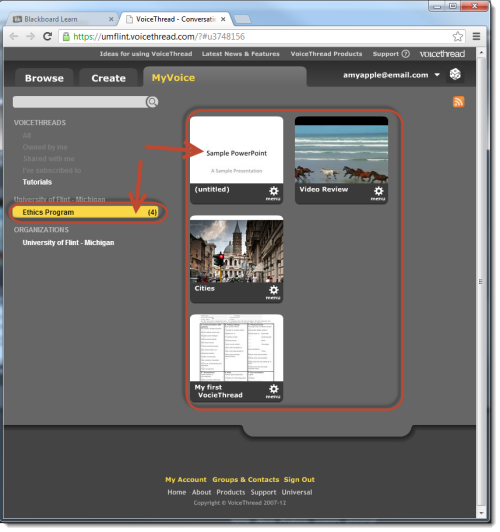Open the orange RSS feed icon
Screen dimensions: 500x532
458,102
